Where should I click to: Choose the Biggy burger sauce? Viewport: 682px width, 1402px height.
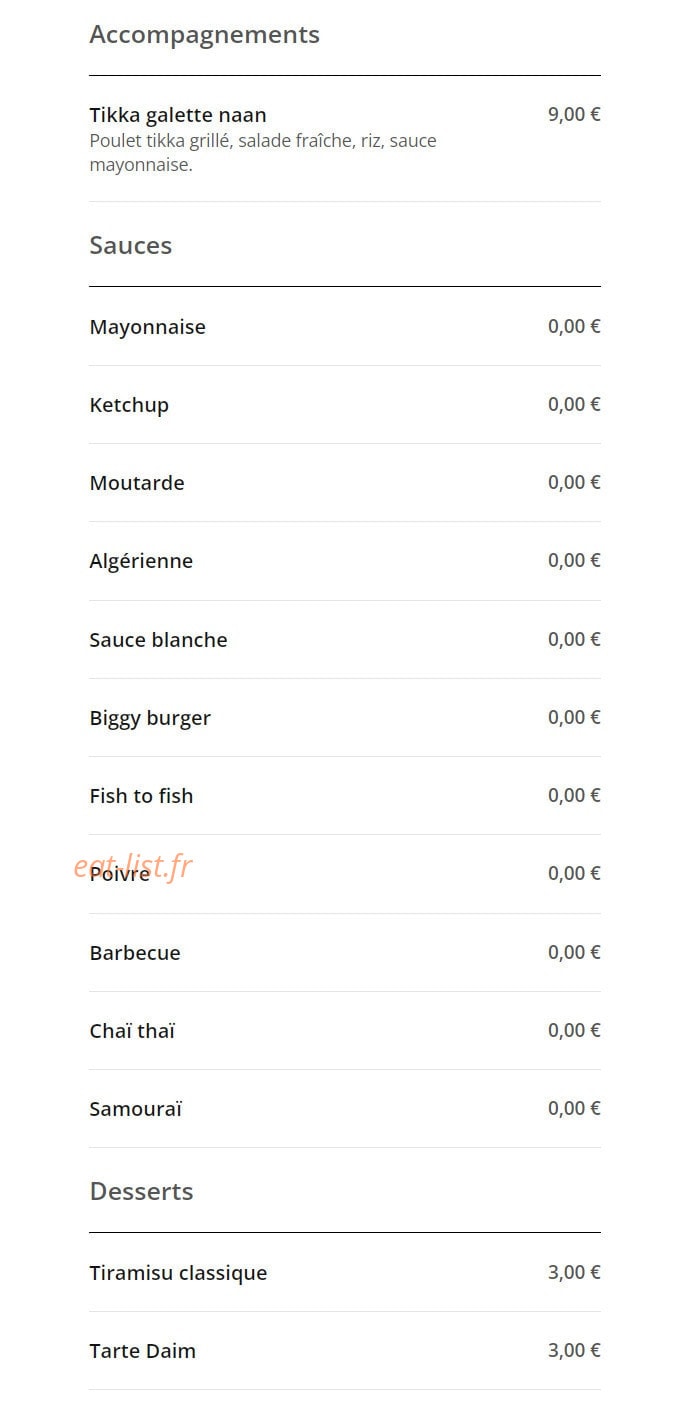coord(344,718)
